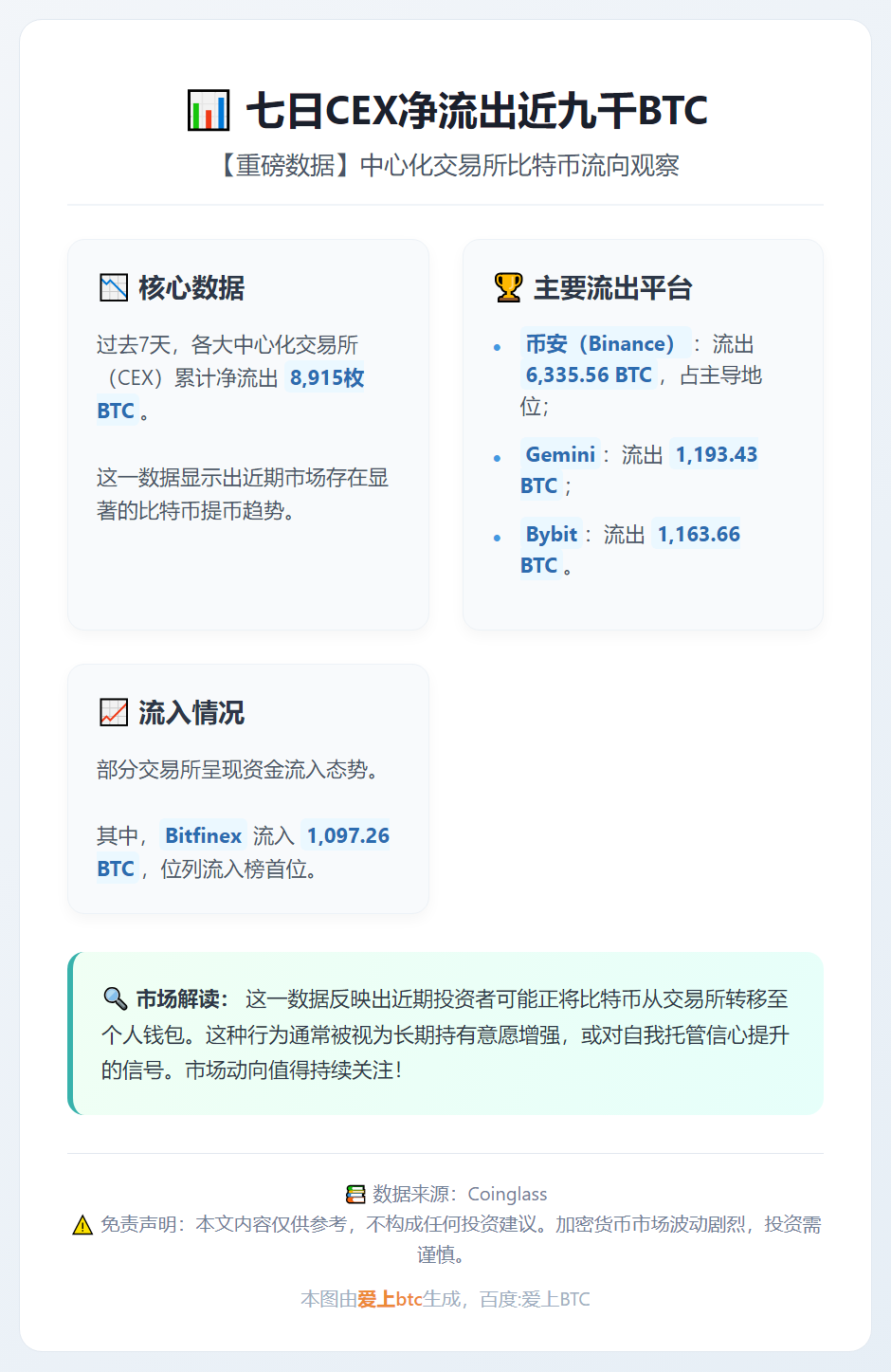Click the 百度:爱上BTC footer text

[x=535, y=1299]
